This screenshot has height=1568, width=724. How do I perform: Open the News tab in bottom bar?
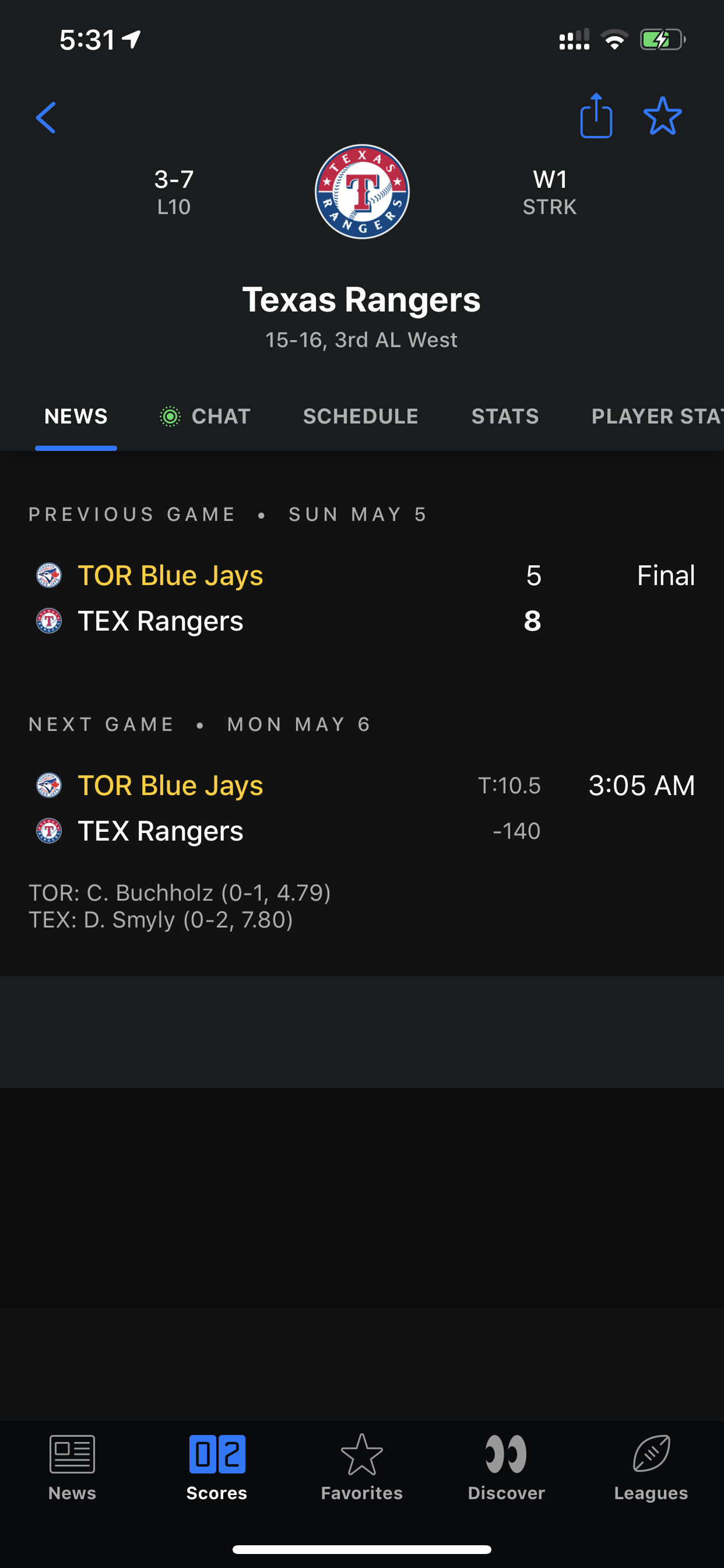(72, 1468)
